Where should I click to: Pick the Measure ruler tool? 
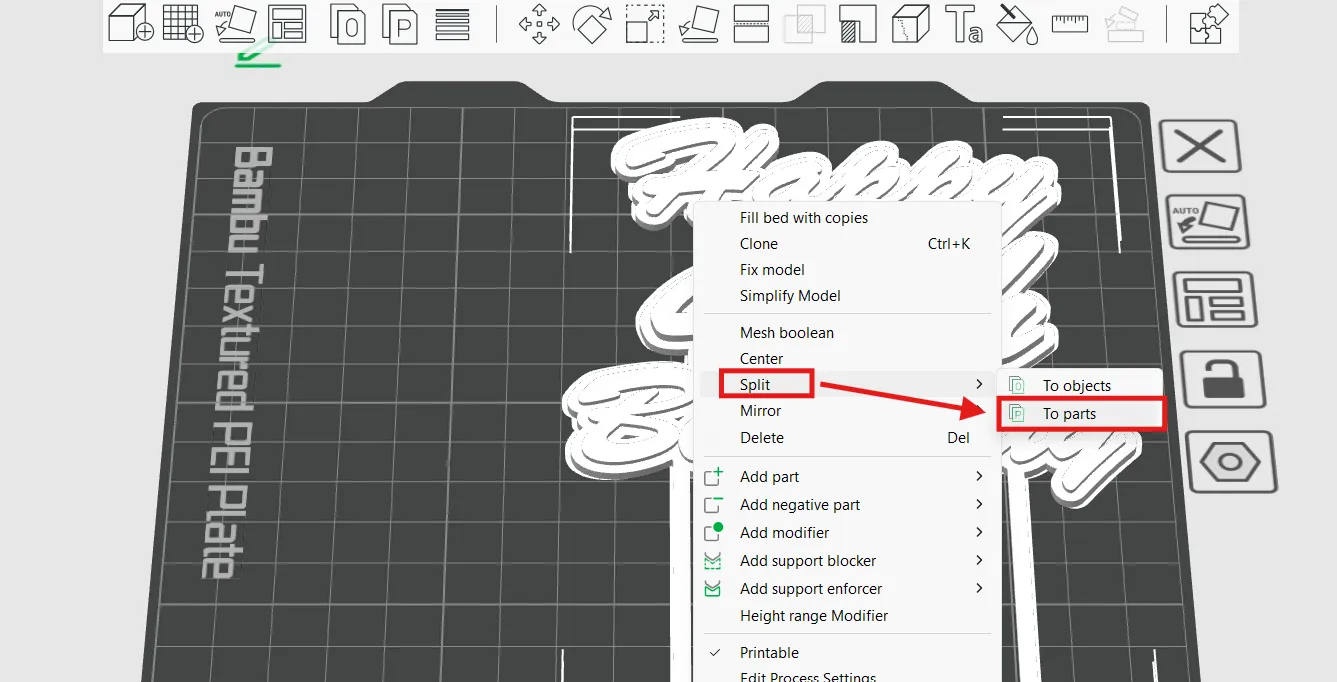tap(1070, 22)
